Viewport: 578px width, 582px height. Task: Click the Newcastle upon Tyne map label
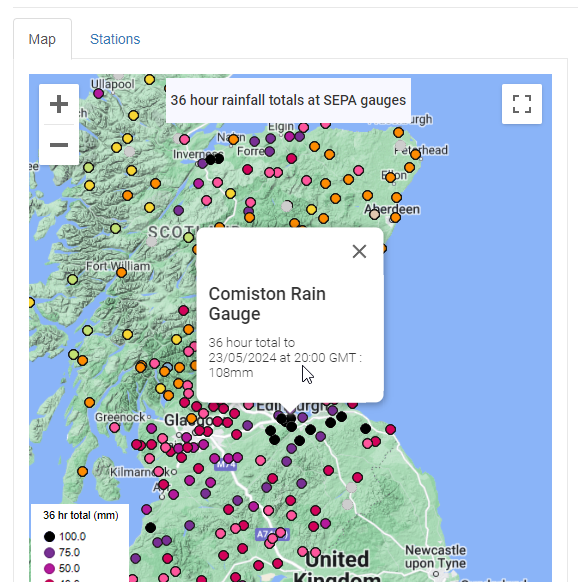click(x=435, y=556)
